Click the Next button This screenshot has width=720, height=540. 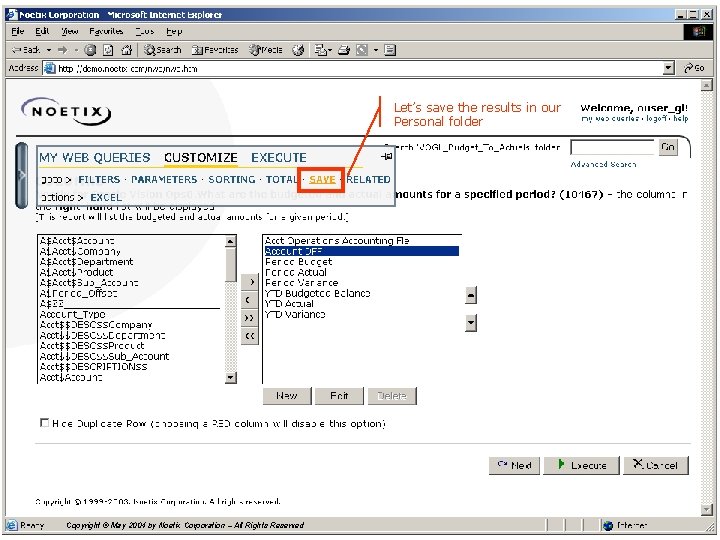click(514, 465)
